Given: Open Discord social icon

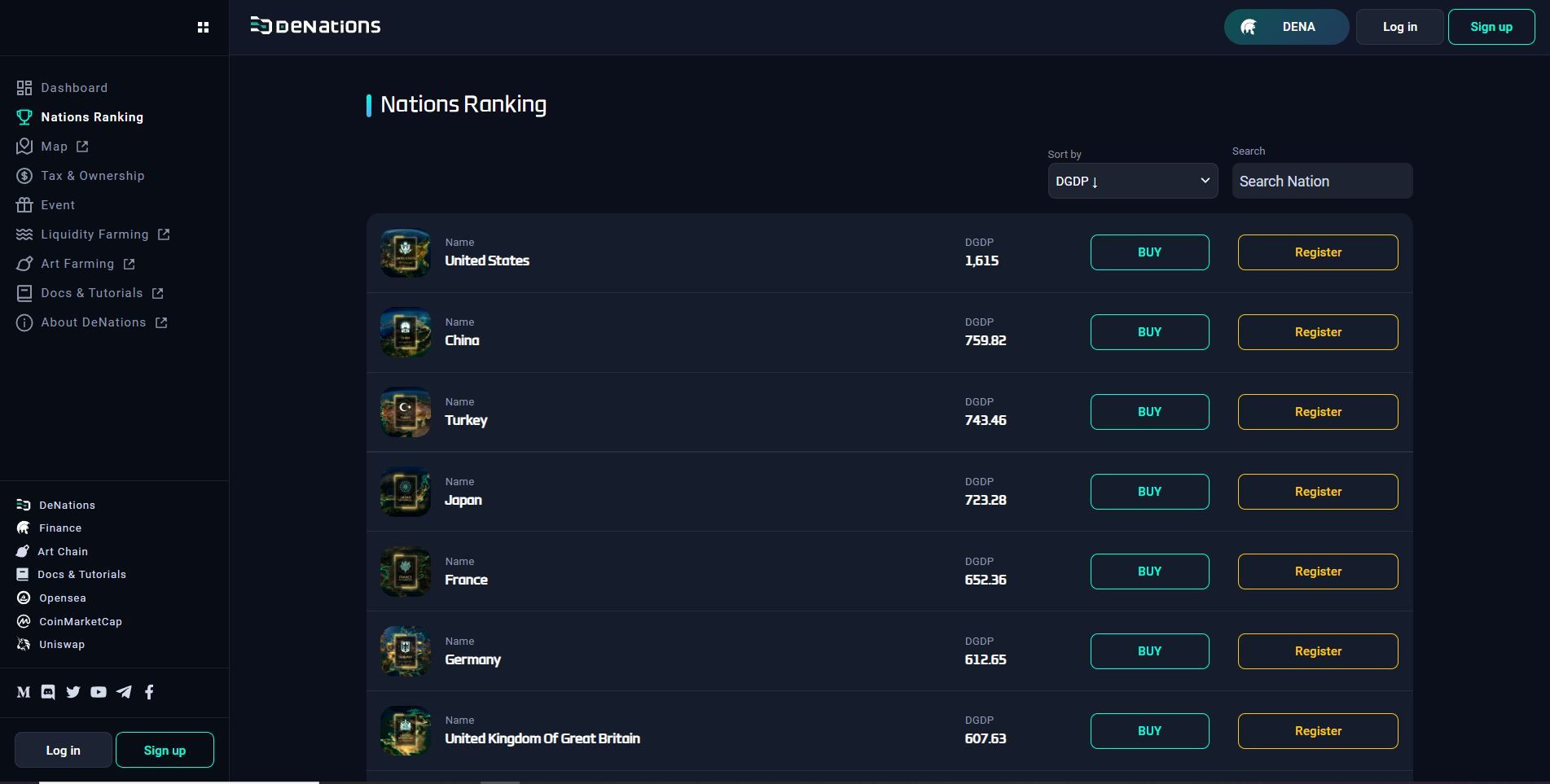Looking at the screenshot, I should [48, 692].
